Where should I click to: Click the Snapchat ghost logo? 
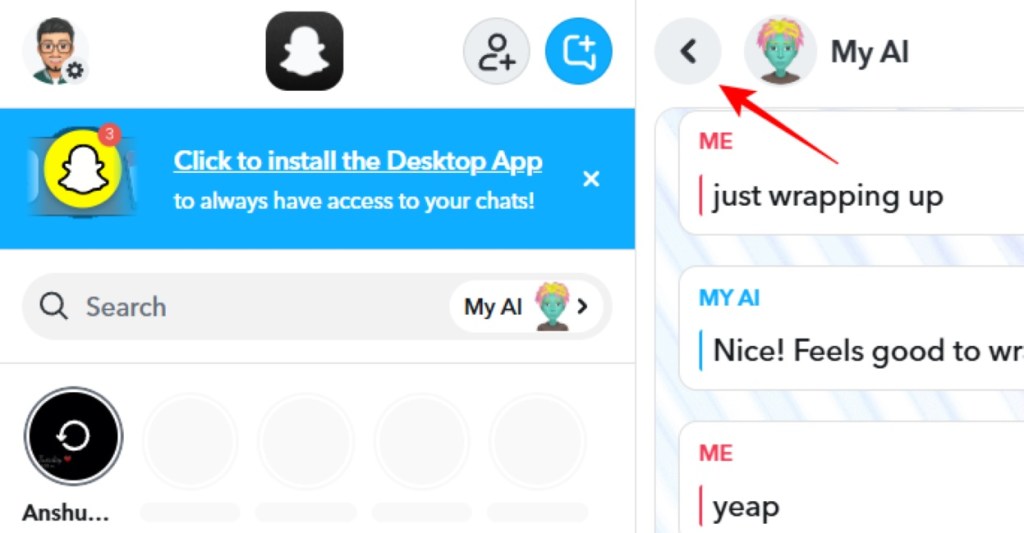point(304,51)
